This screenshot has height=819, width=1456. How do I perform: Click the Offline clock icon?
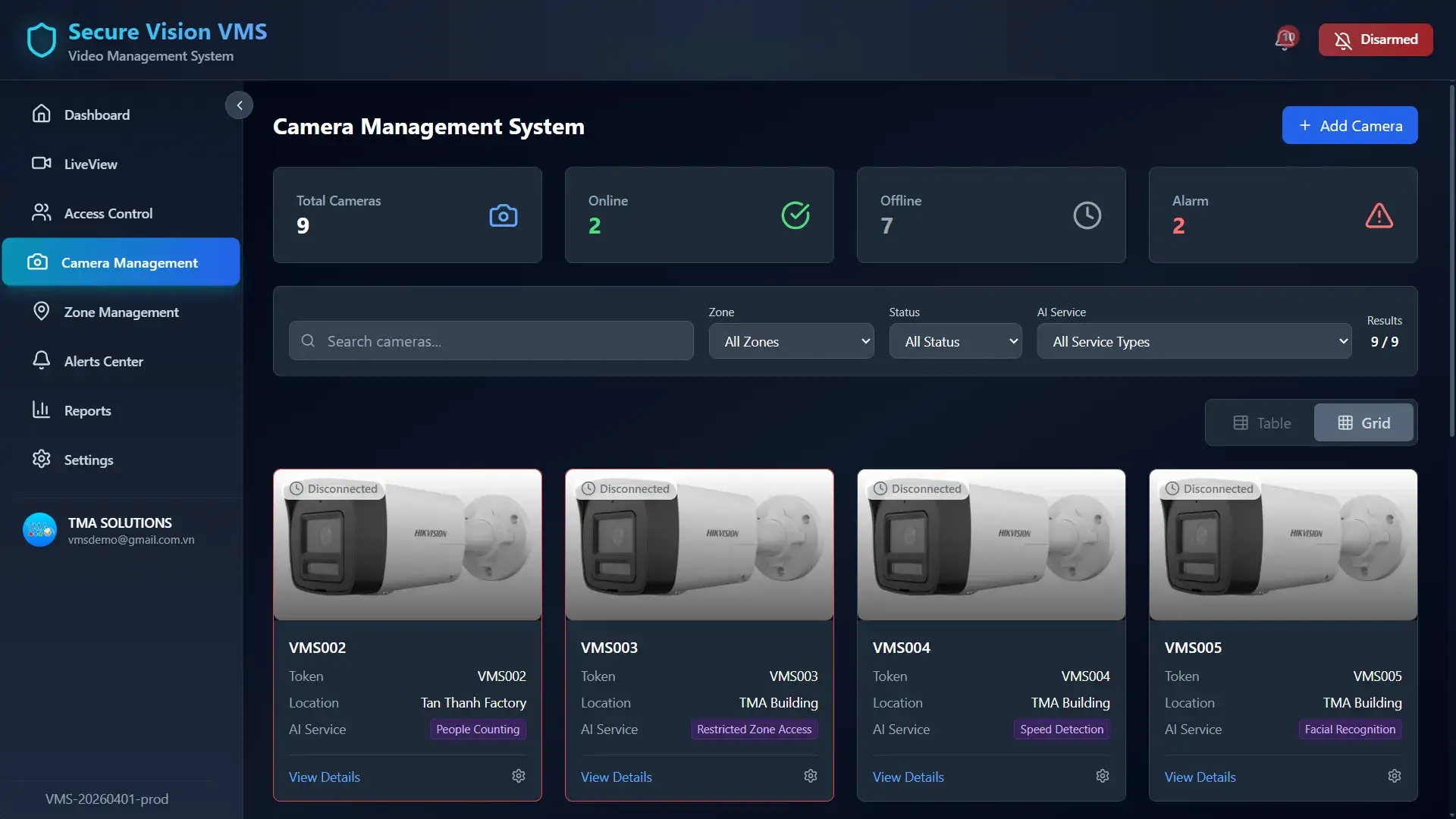click(x=1087, y=215)
